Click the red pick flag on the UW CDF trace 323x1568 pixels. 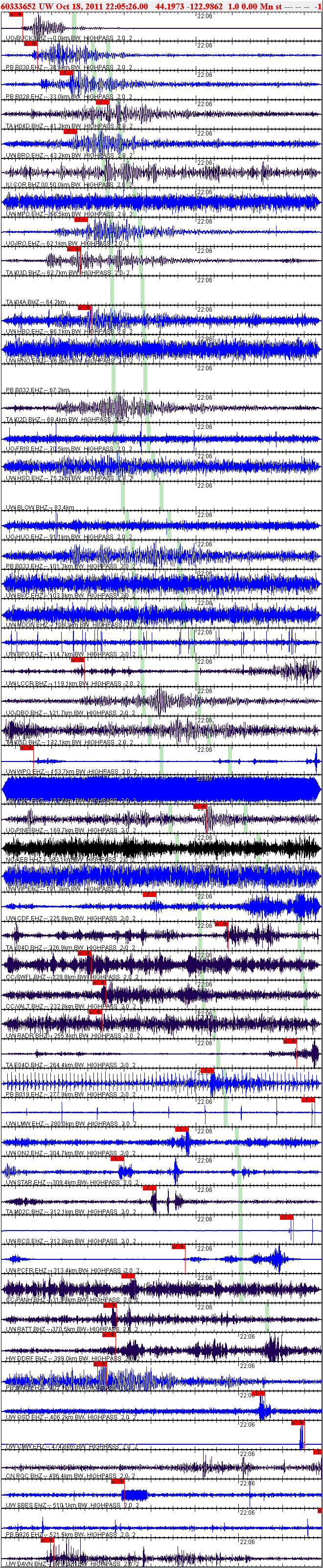click(x=149, y=895)
